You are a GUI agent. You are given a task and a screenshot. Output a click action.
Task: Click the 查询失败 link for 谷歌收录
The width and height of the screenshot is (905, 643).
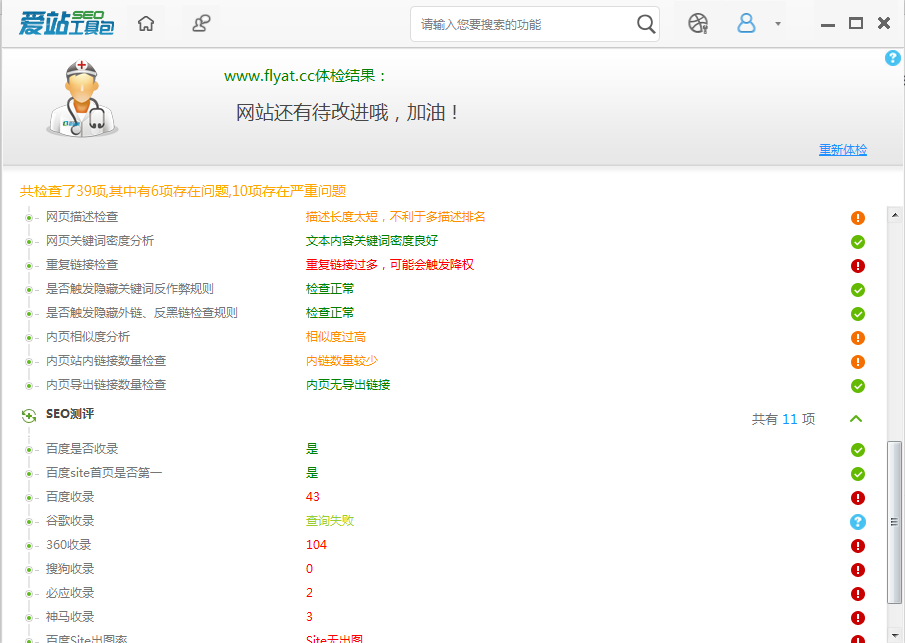330,520
